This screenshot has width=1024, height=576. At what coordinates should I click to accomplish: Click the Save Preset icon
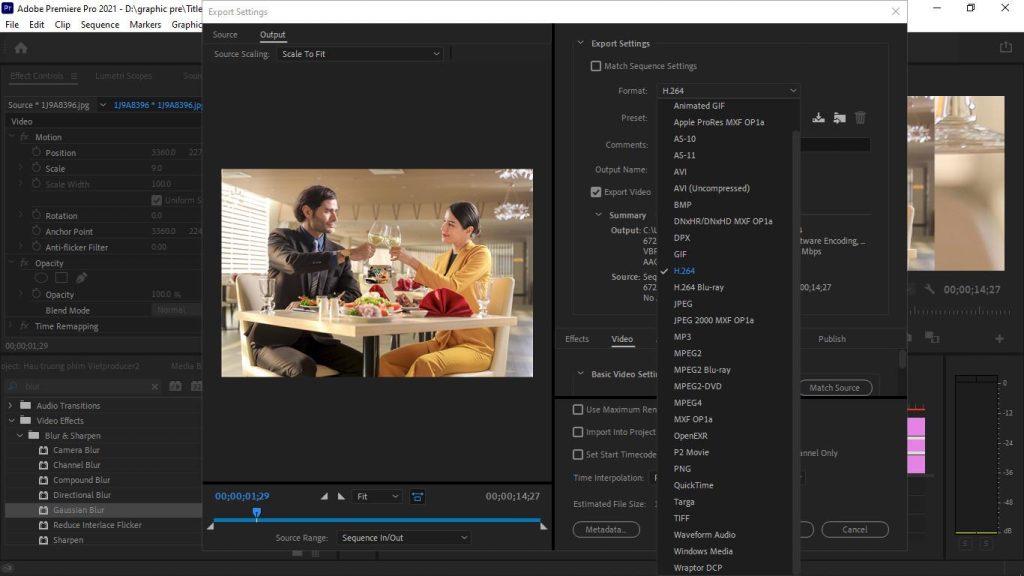click(x=819, y=117)
